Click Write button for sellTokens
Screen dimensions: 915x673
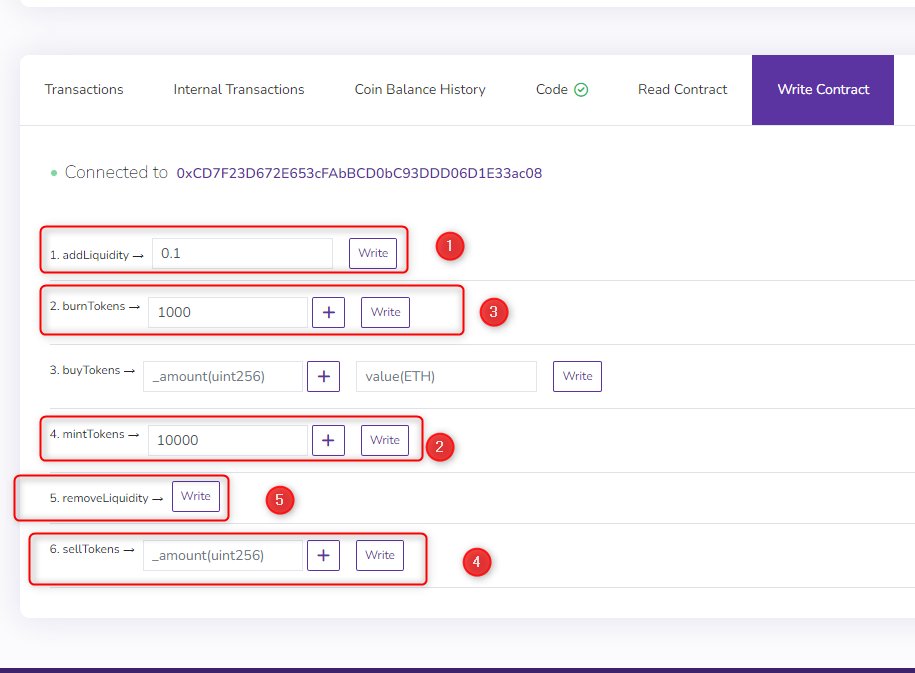tap(380, 555)
